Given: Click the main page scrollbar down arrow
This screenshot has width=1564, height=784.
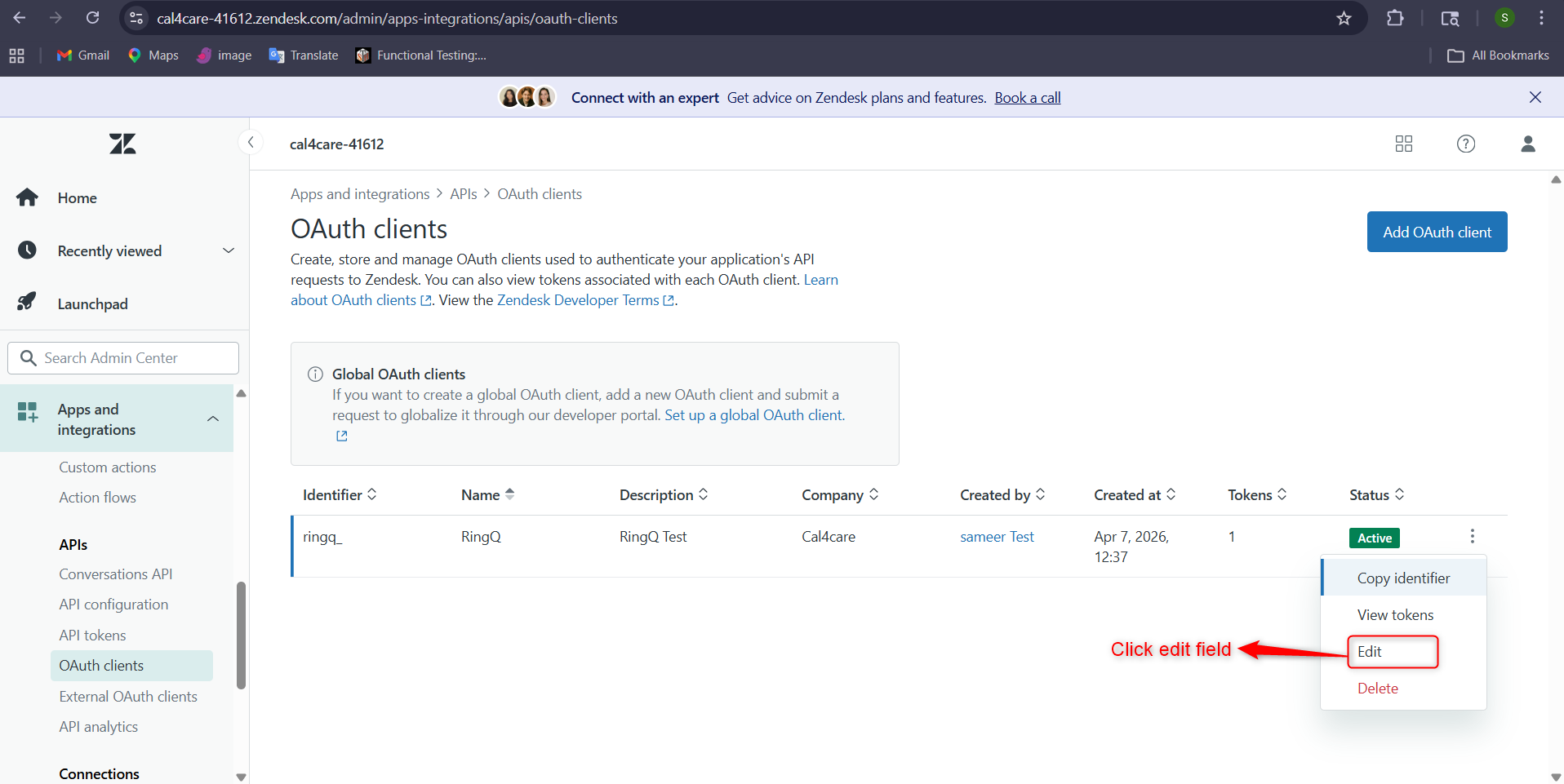Looking at the screenshot, I should click(x=1556, y=777).
